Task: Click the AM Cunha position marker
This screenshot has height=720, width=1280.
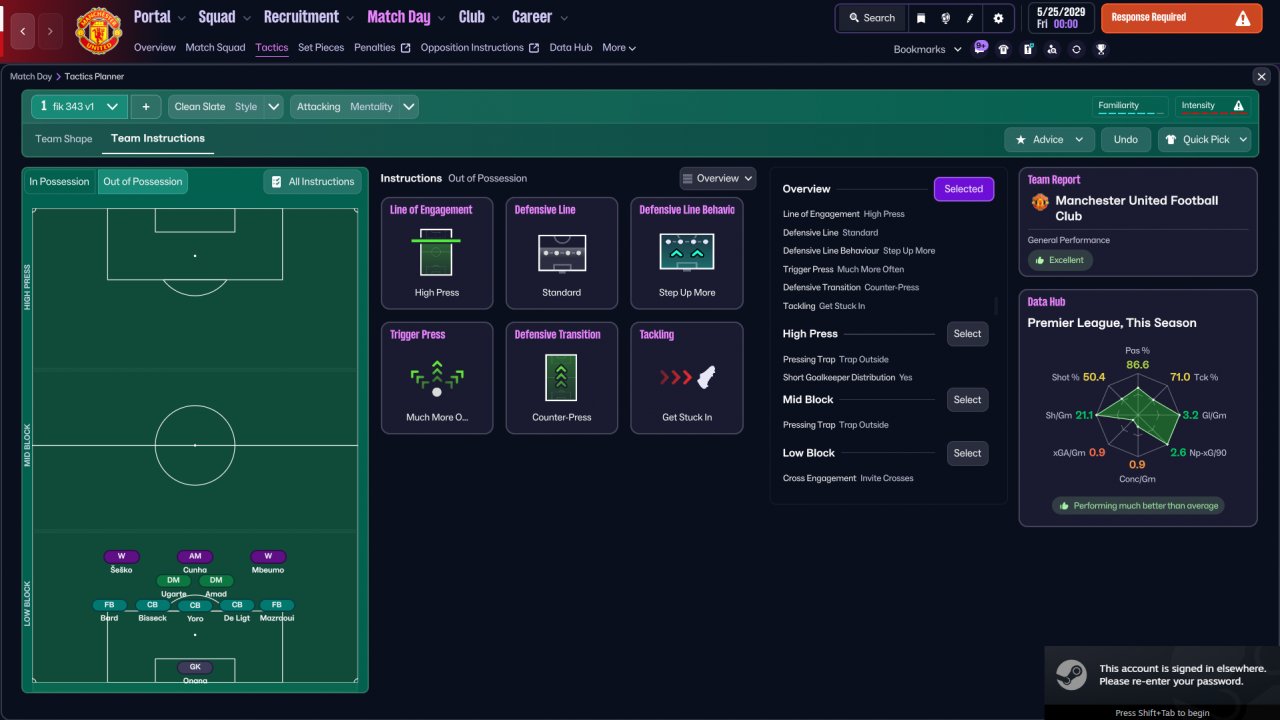Action: click(195, 557)
